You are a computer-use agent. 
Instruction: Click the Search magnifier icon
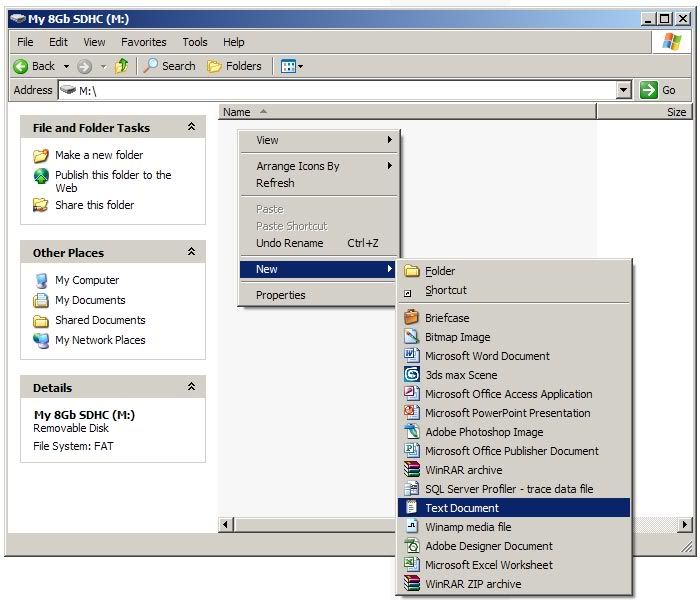pos(150,66)
